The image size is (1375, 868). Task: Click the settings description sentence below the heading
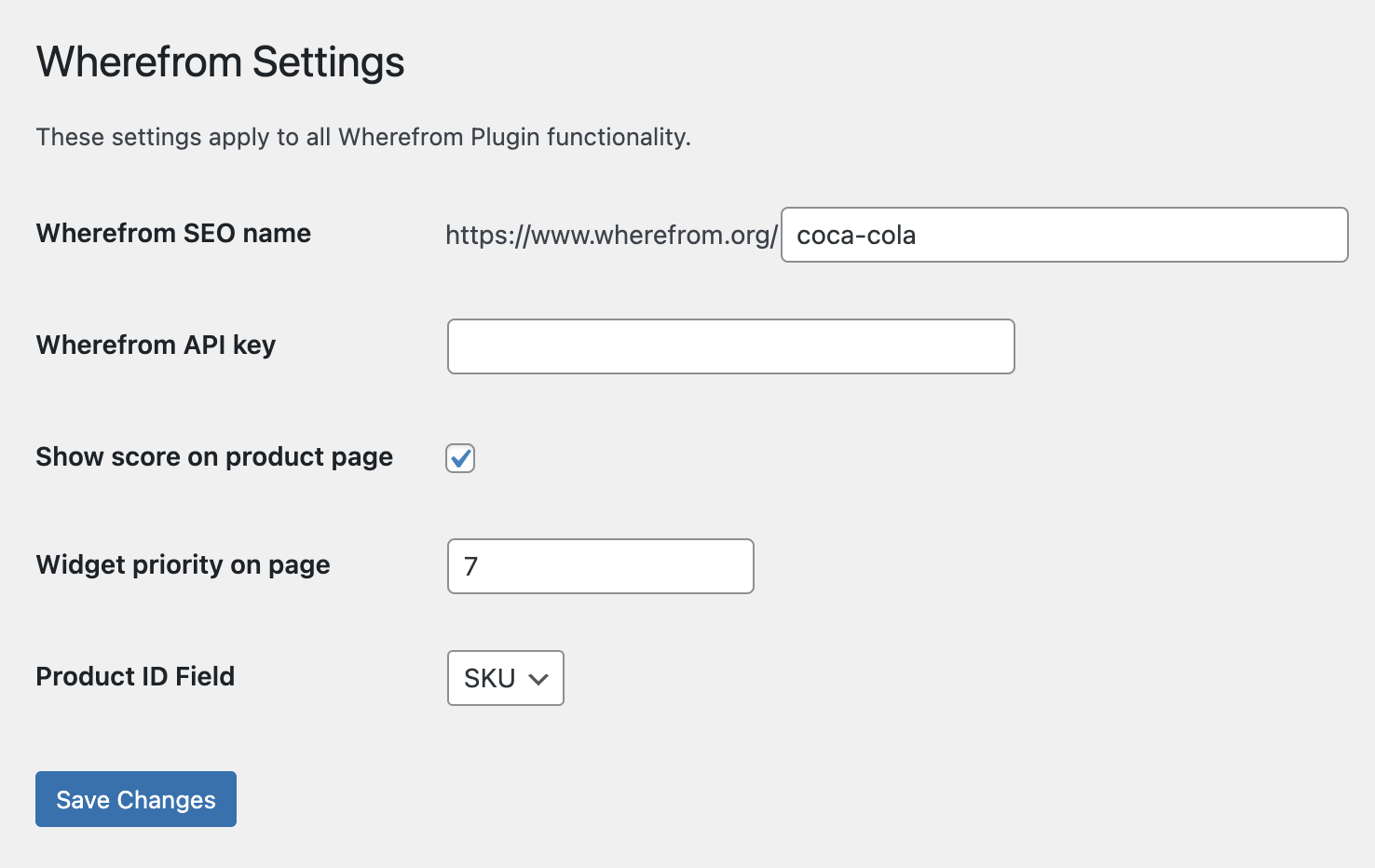[x=363, y=137]
